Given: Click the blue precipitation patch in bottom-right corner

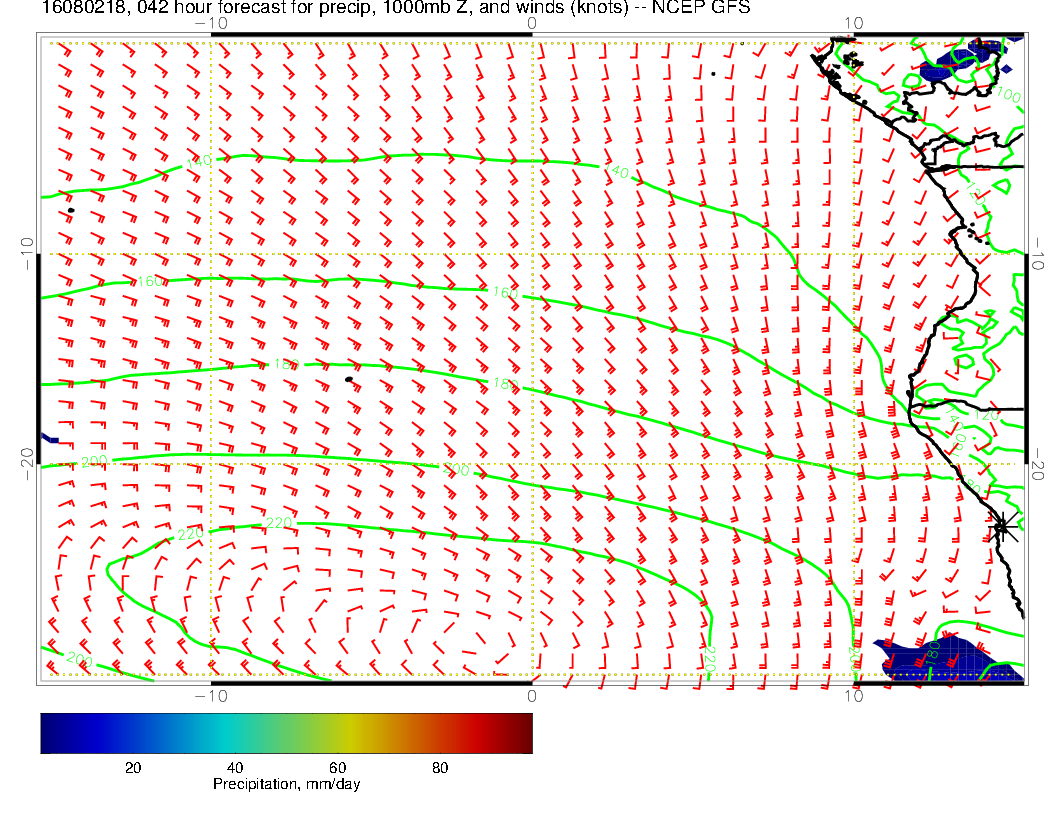Looking at the screenshot, I should click(950, 658).
